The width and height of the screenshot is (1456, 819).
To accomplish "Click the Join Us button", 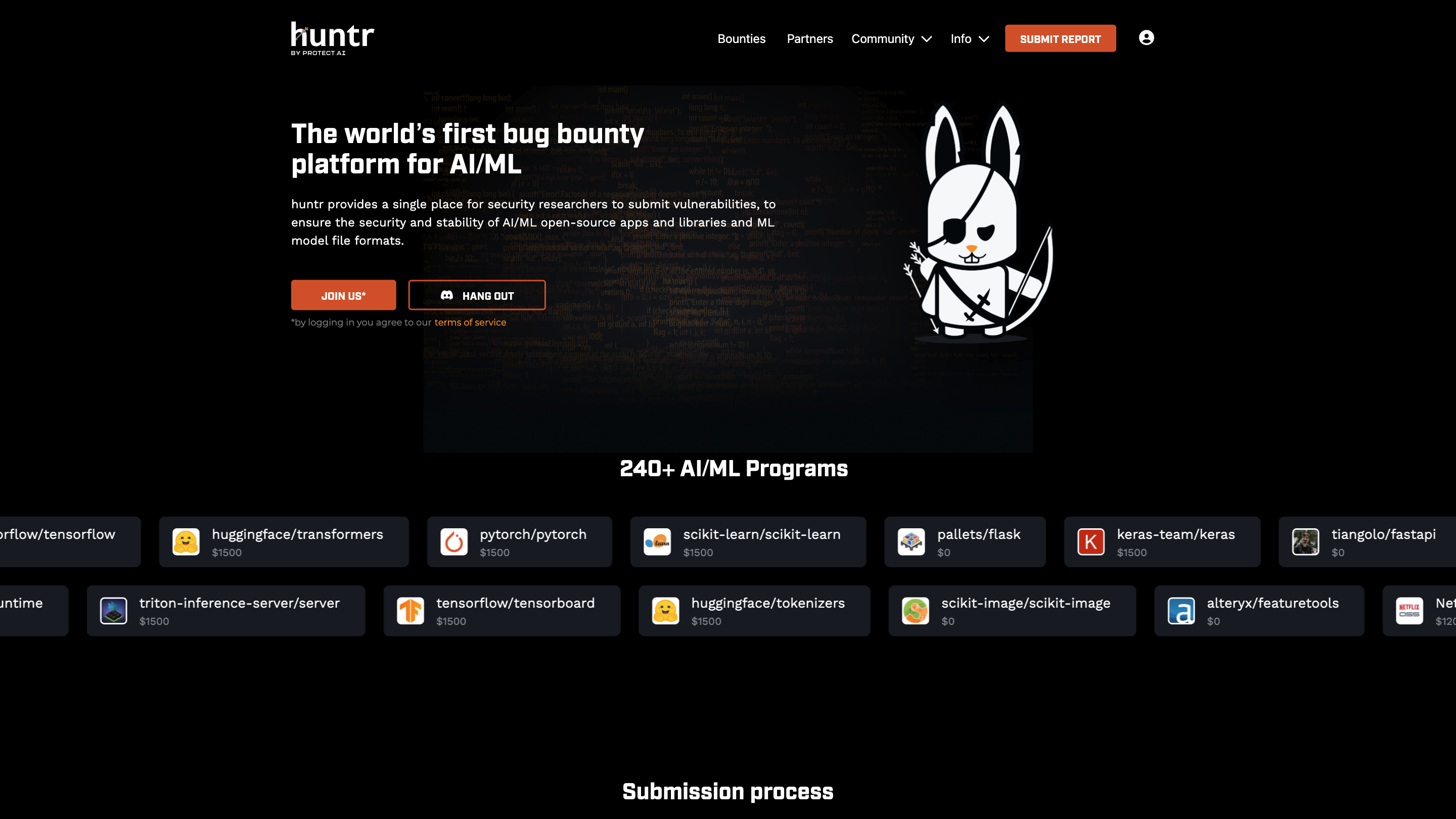I will (343, 296).
